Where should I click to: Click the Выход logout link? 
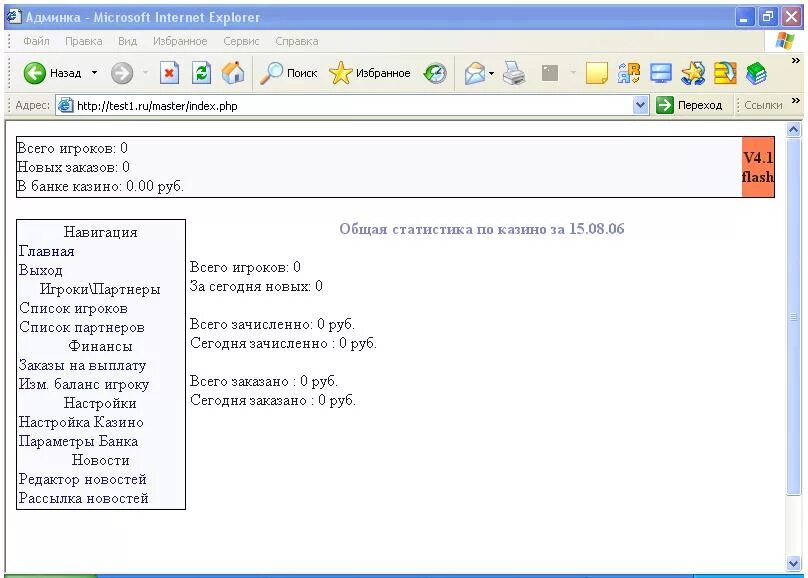[x=41, y=270]
